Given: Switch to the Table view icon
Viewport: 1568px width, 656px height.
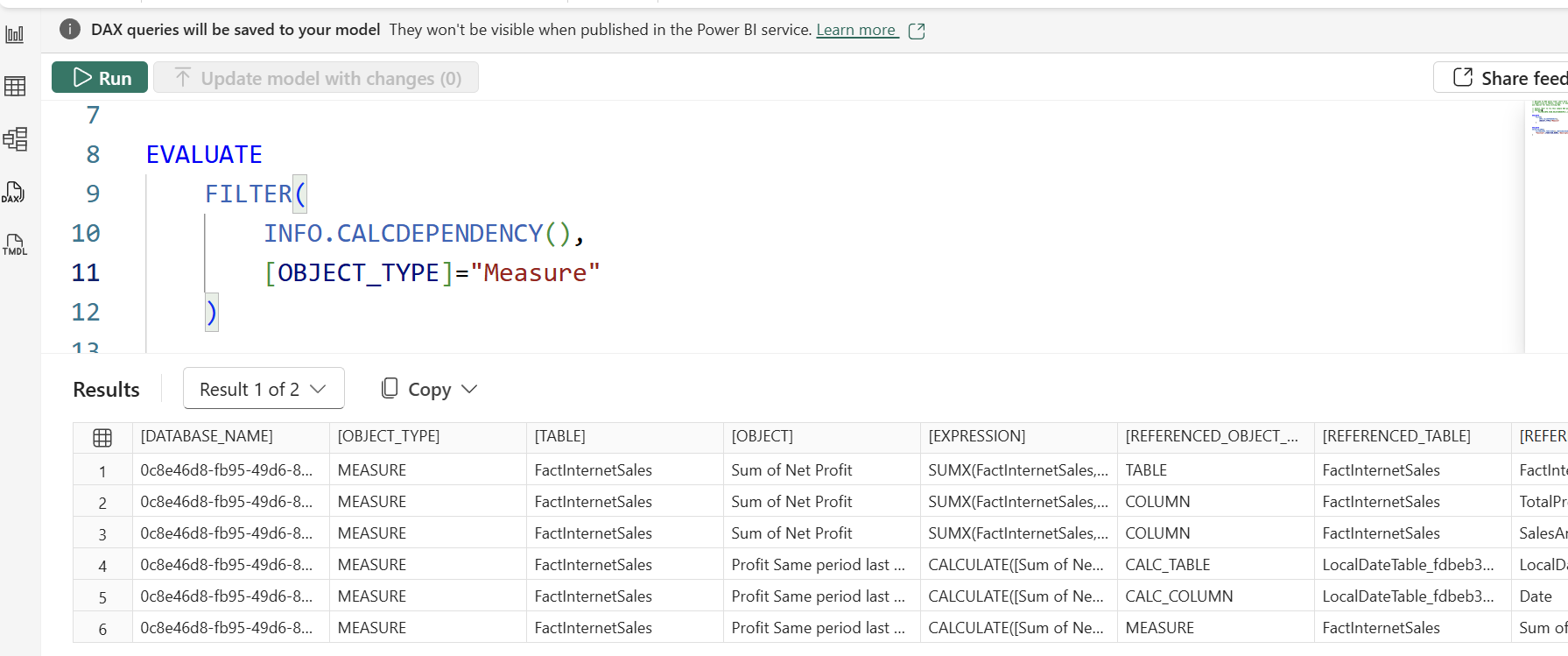Looking at the screenshot, I should (15, 86).
